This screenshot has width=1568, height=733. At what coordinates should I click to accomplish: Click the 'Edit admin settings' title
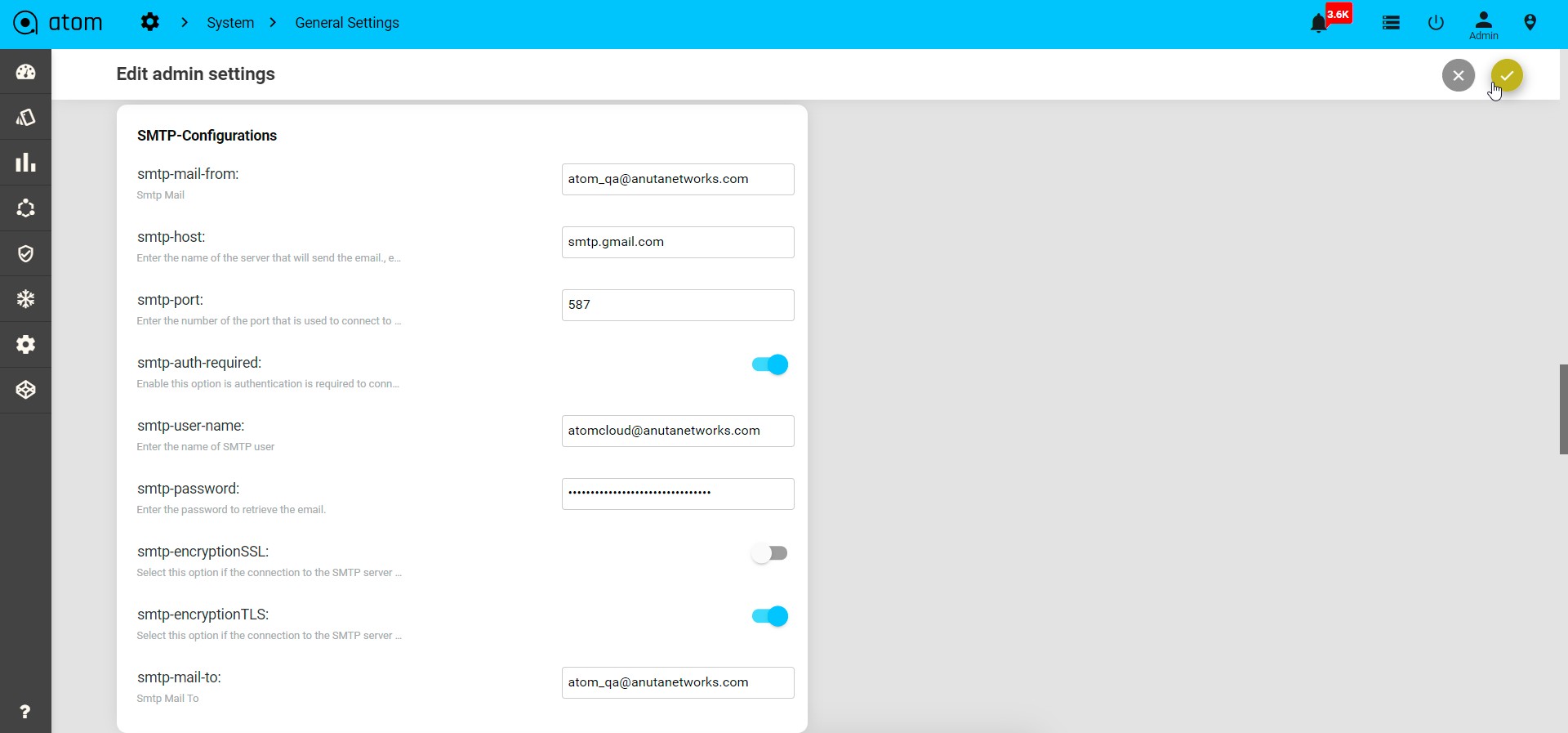pyautogui.click(x=196, y=74)
